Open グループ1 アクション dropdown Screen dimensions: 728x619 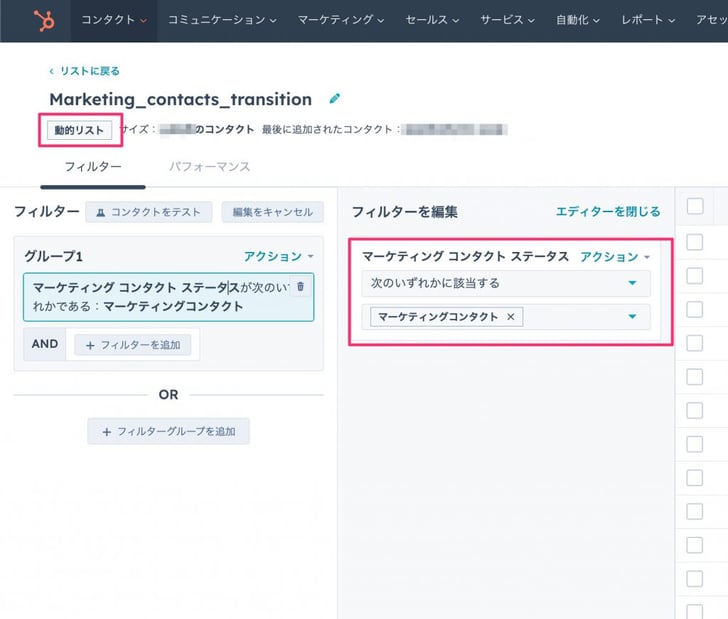(279, 256)
